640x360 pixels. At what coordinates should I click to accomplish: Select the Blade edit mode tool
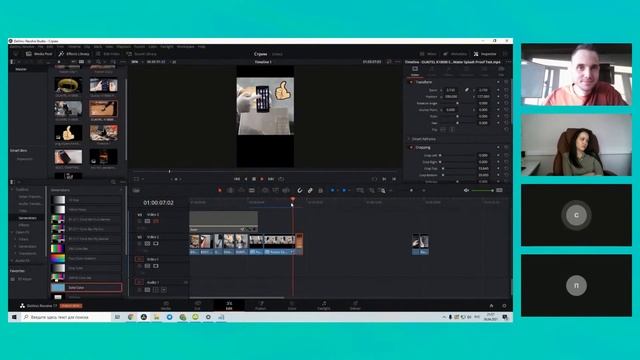click(x=251, y=191)
